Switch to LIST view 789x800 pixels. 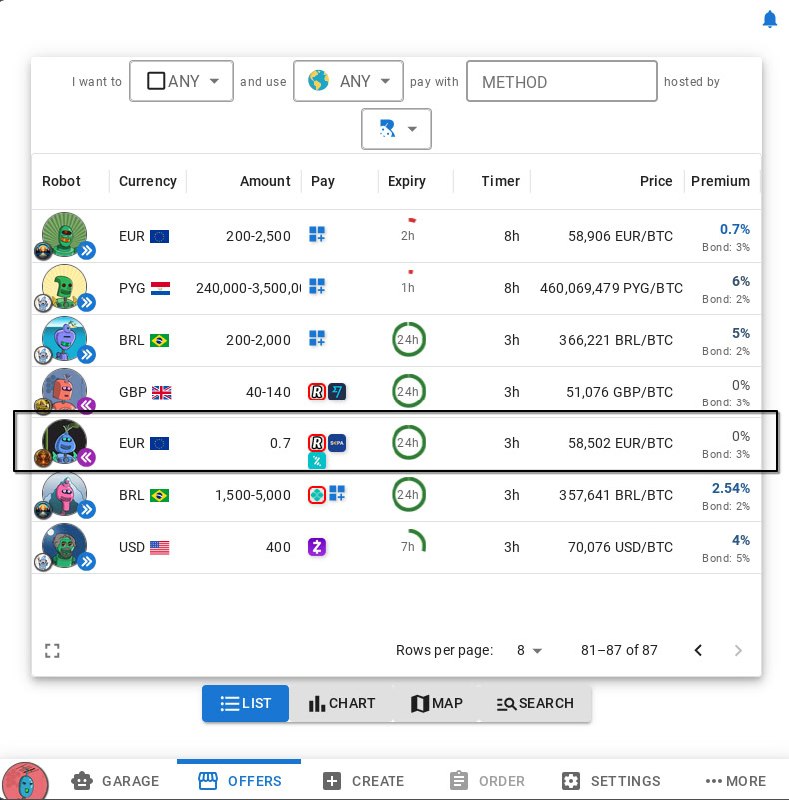(245, 703)
